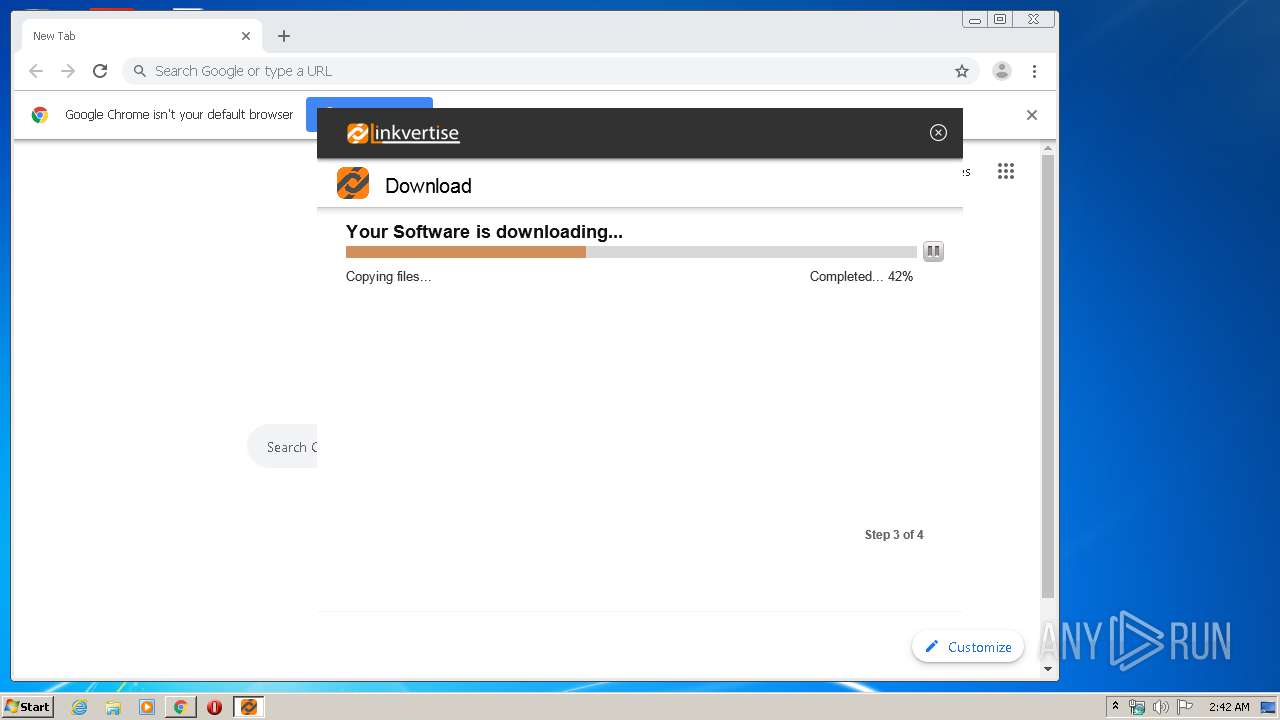The height and width of the screenshot is (720, 1280).
Task: Close the New Tab tab
Action: tap(246, 36)
